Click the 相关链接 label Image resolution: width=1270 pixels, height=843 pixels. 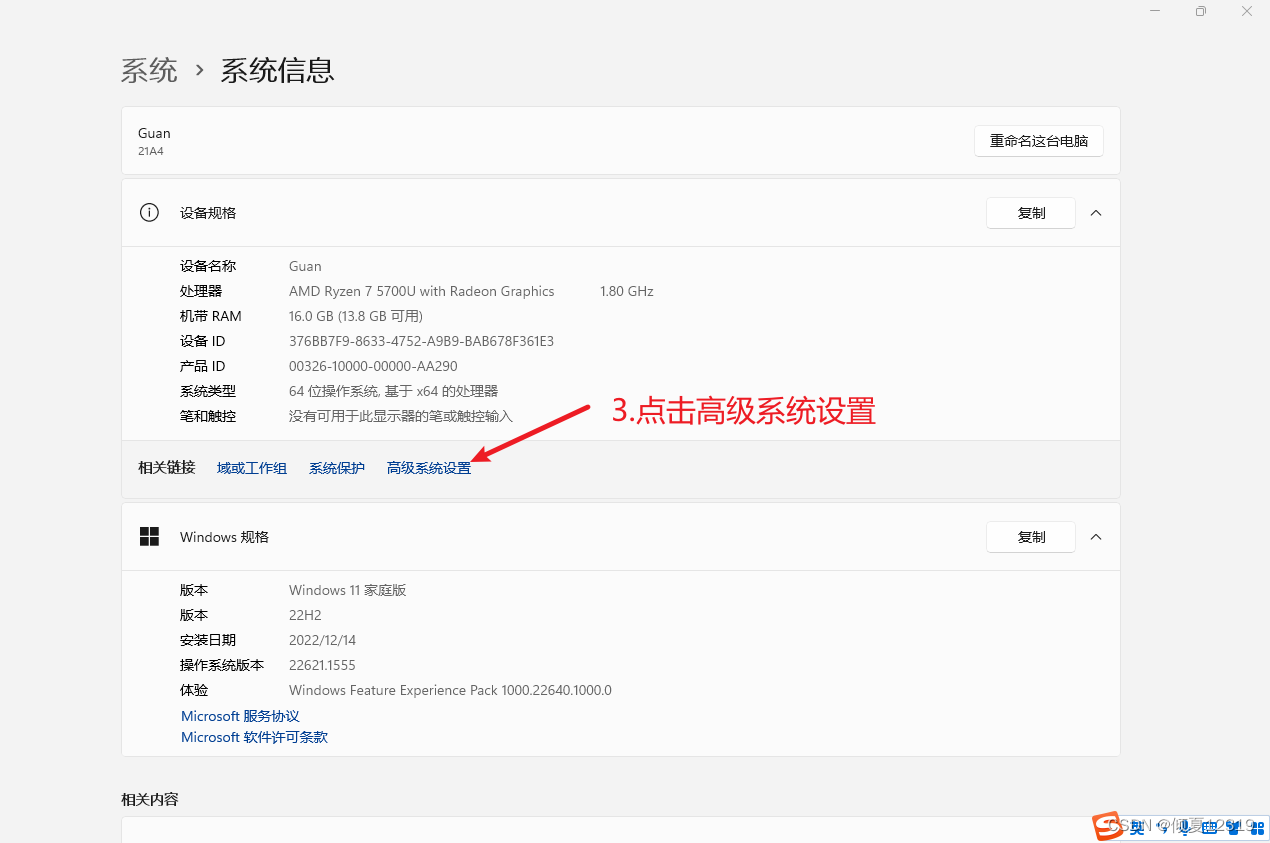pos(166,467)
